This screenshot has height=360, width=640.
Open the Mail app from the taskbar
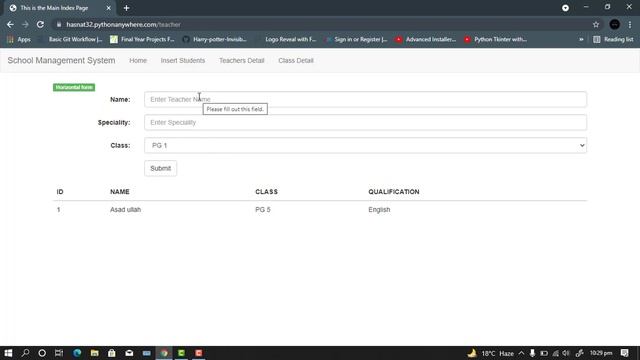point(129,353)
